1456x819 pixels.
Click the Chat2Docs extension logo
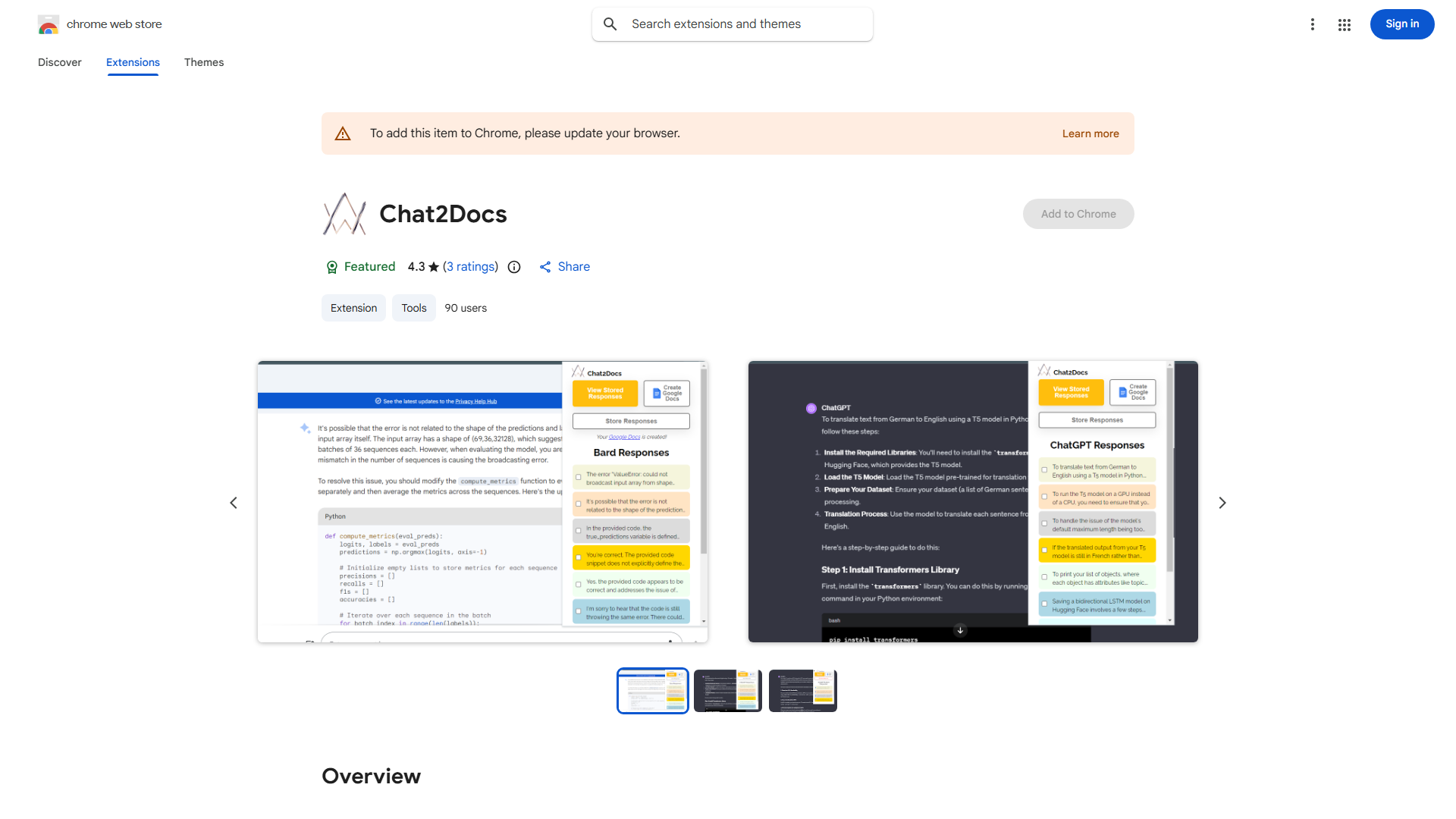click(x=344, y=214)
